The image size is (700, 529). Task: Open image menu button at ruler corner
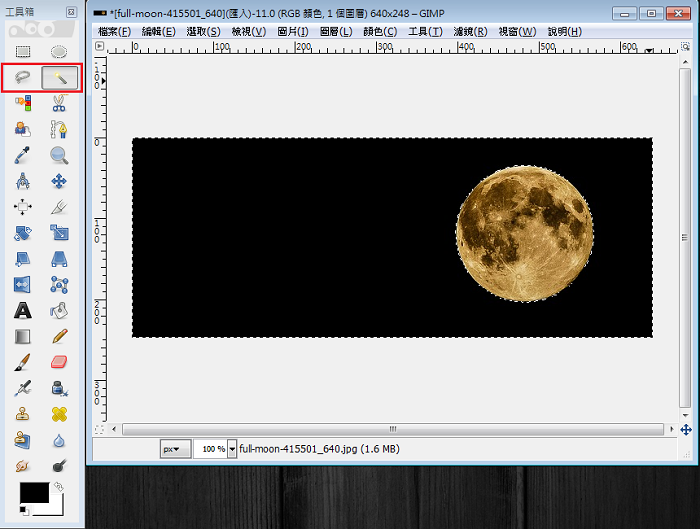pos(100,46)
